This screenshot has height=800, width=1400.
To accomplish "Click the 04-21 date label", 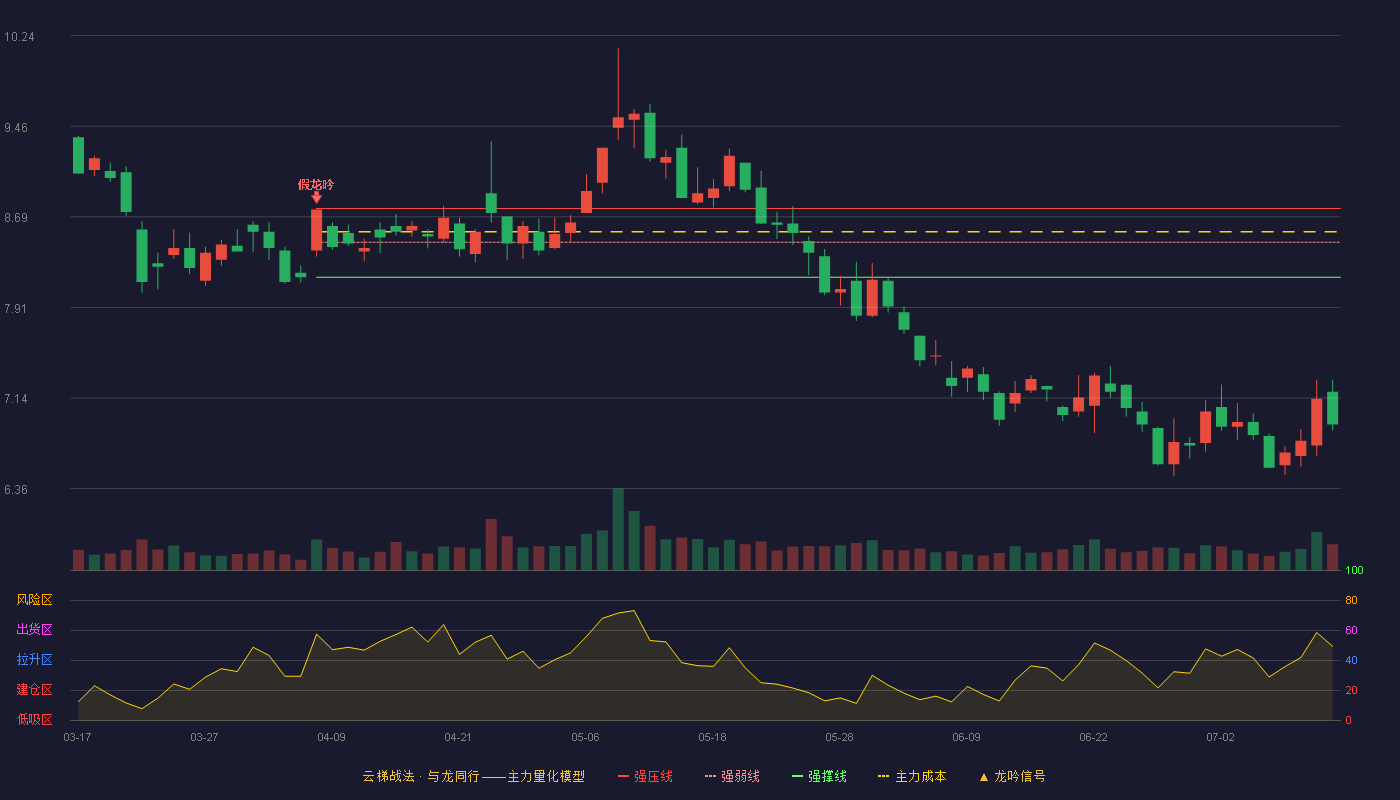I will coord(458,737).
